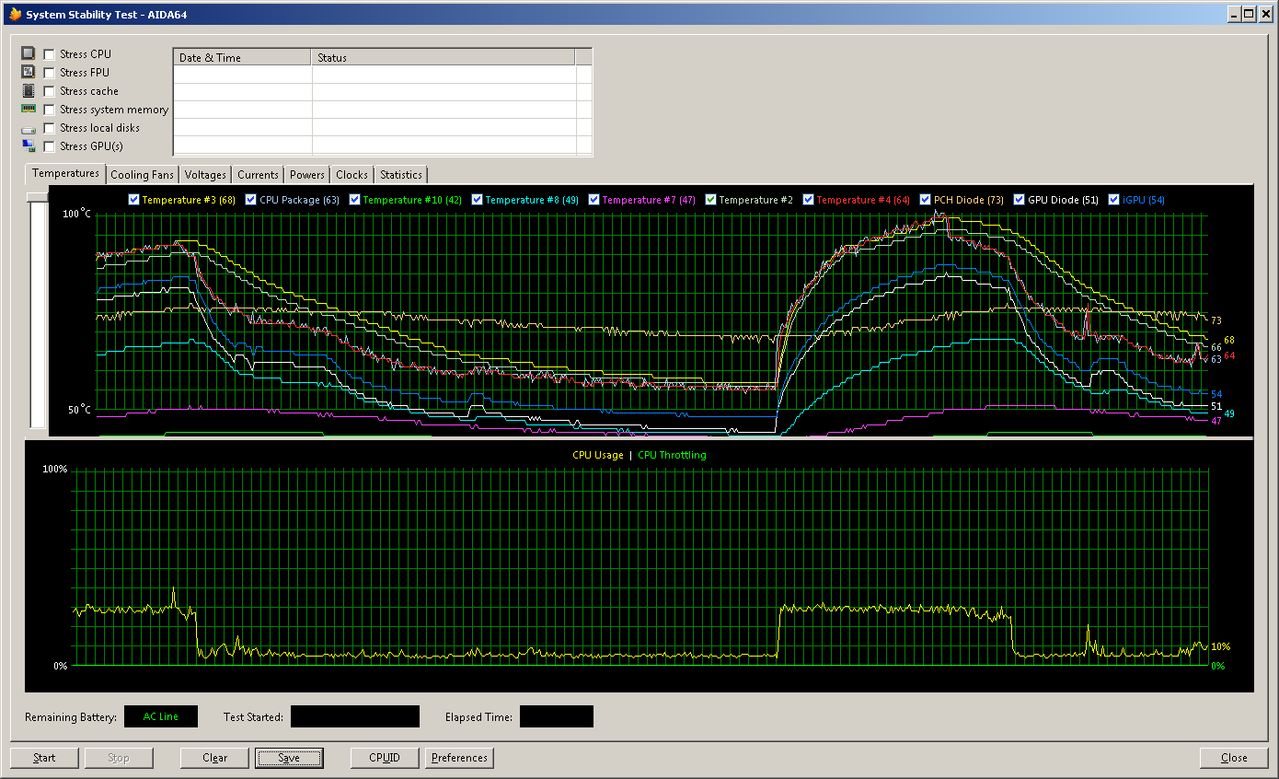This screenshot has height=779, width=1279.
Task: Click the green RAM module icon
Action: click(x=28, y=109)
